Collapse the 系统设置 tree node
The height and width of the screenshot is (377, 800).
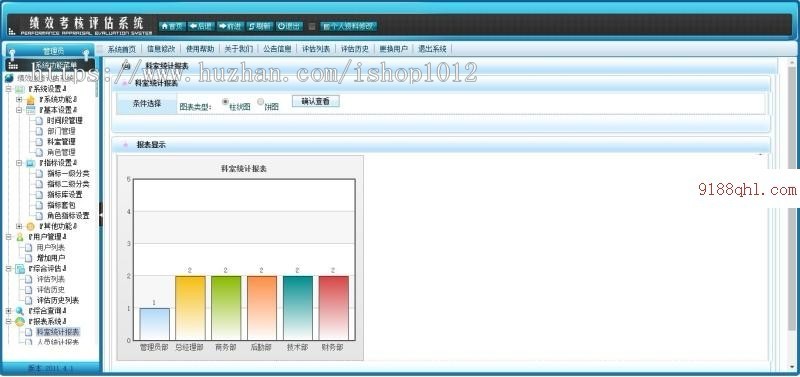tap(9, 89)
